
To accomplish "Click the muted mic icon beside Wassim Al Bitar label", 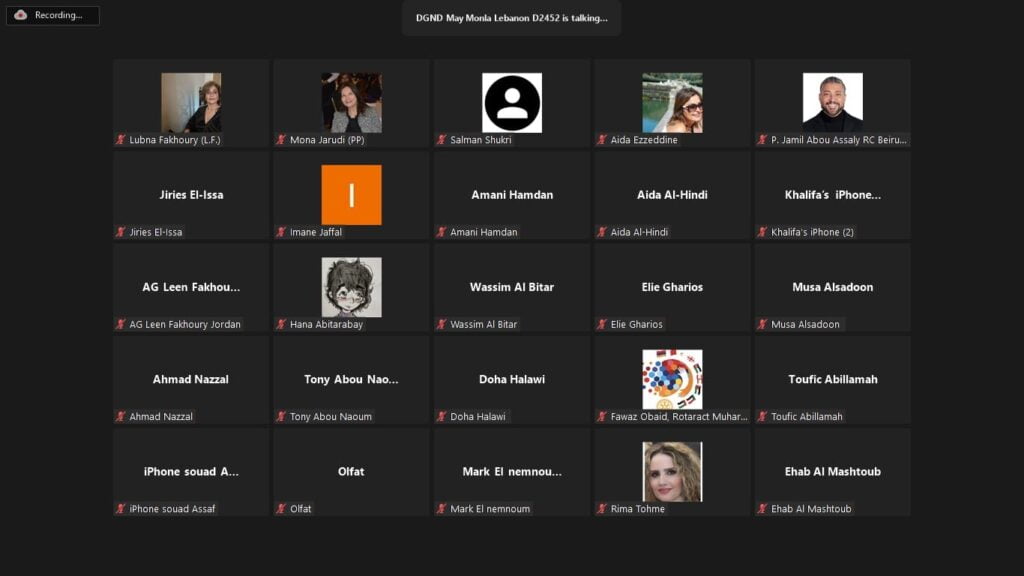I will tap(442, 324).
